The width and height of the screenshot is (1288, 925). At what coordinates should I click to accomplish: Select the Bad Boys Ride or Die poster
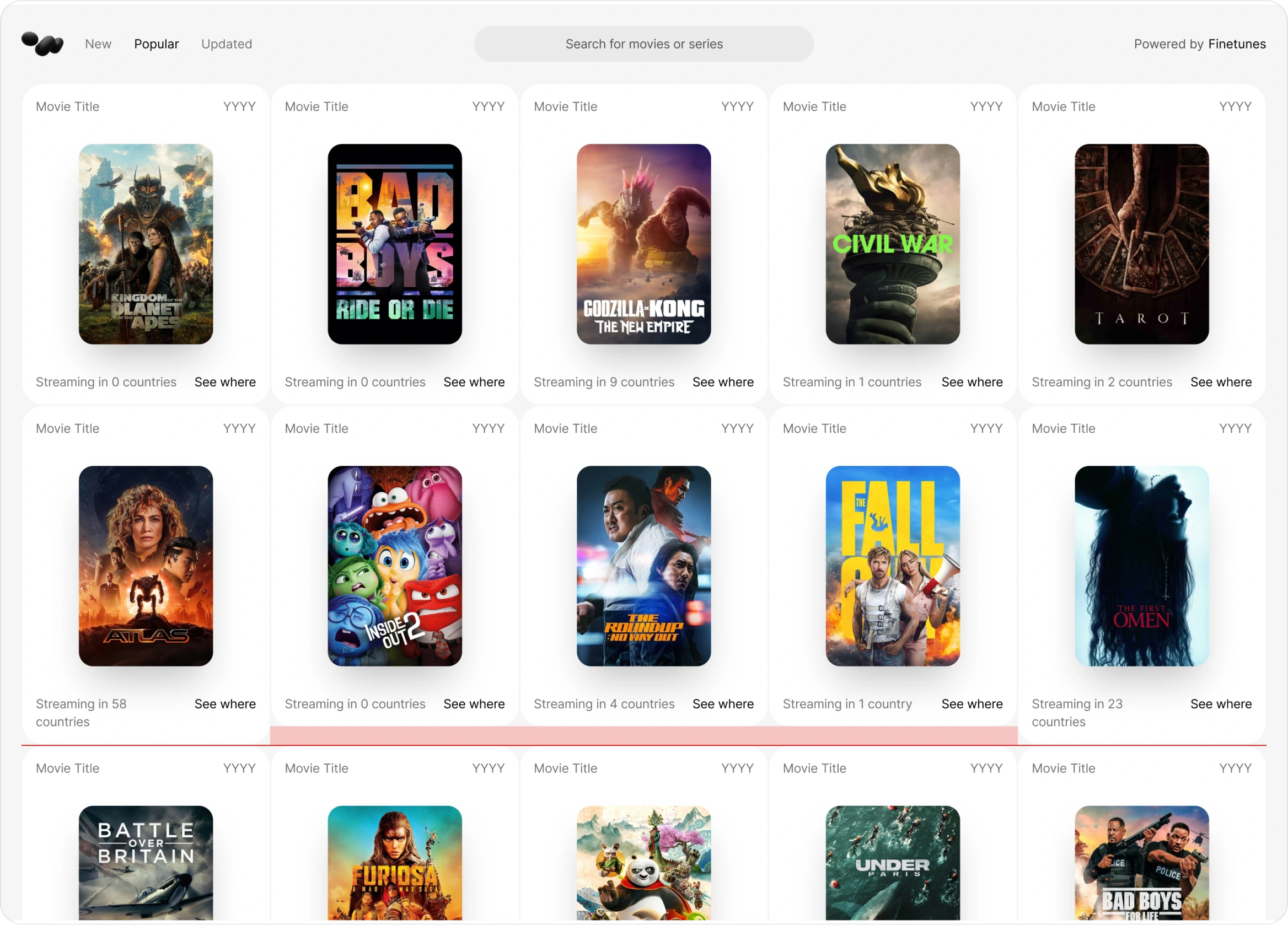coord(395,244)
